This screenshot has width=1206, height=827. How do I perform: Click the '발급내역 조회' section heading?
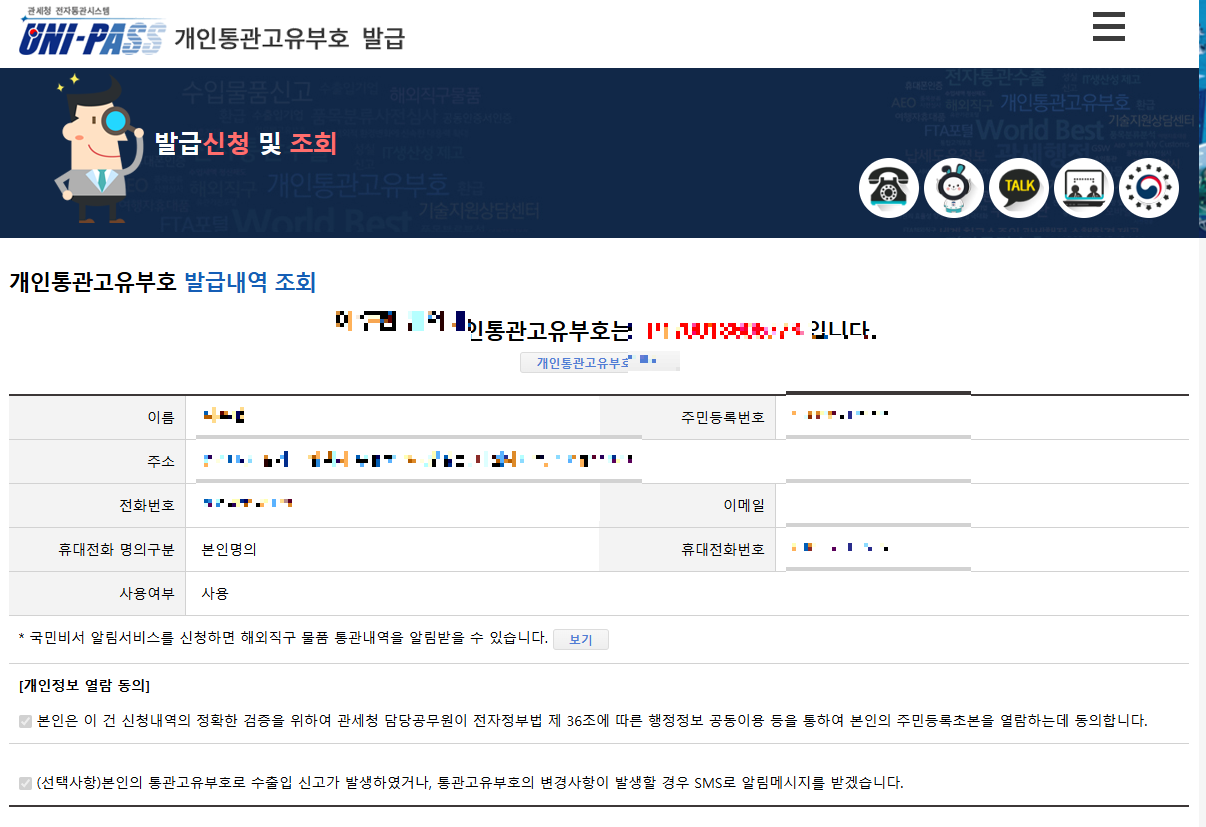[x=250, y=282]
